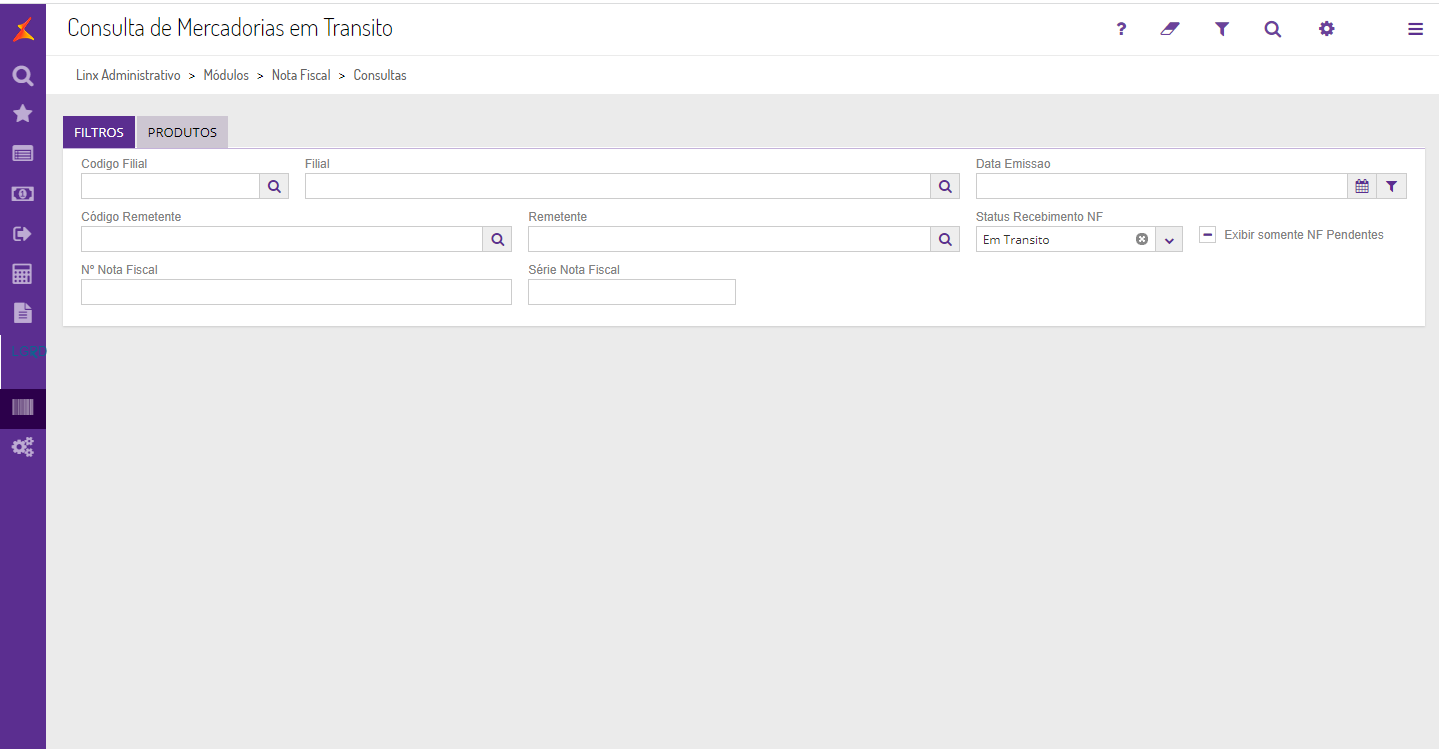This screenshot has height=749, width=1439.
Task: Open the help question mark icon
Action: pyautogui.click(x=1121, y=29)
